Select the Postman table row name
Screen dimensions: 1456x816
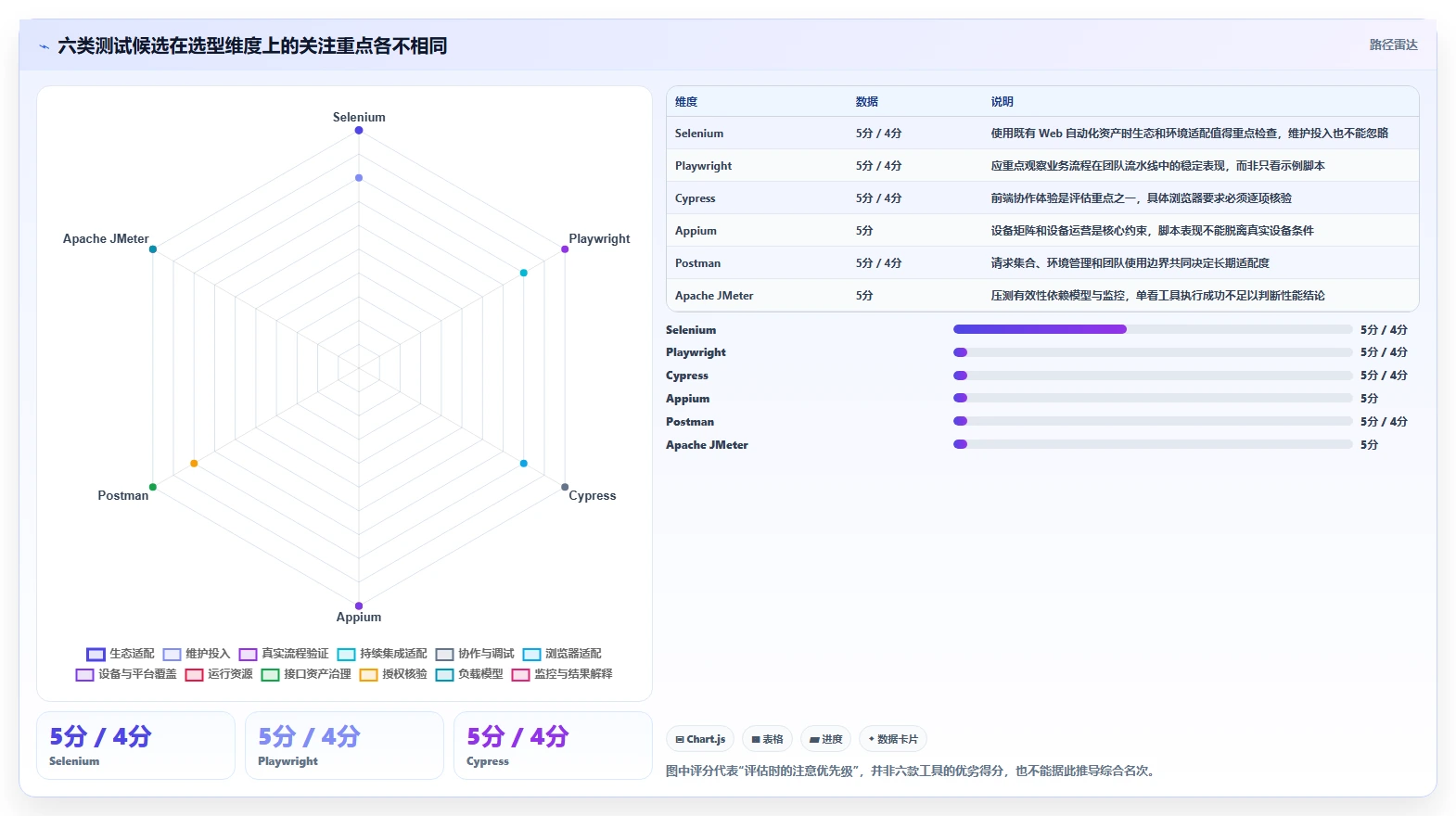697,263
